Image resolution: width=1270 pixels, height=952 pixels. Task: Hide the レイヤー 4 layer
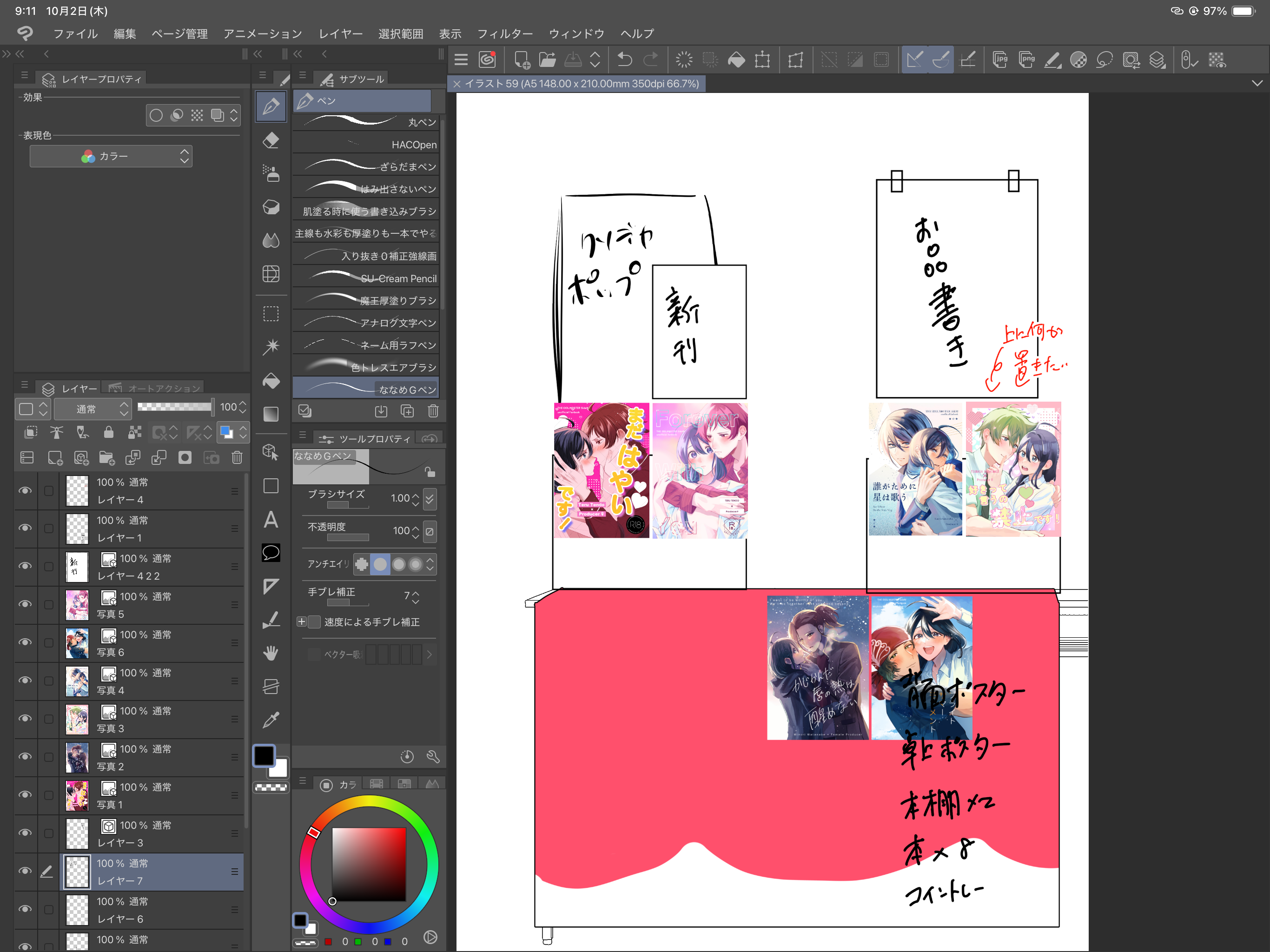[x=25, y=490]
